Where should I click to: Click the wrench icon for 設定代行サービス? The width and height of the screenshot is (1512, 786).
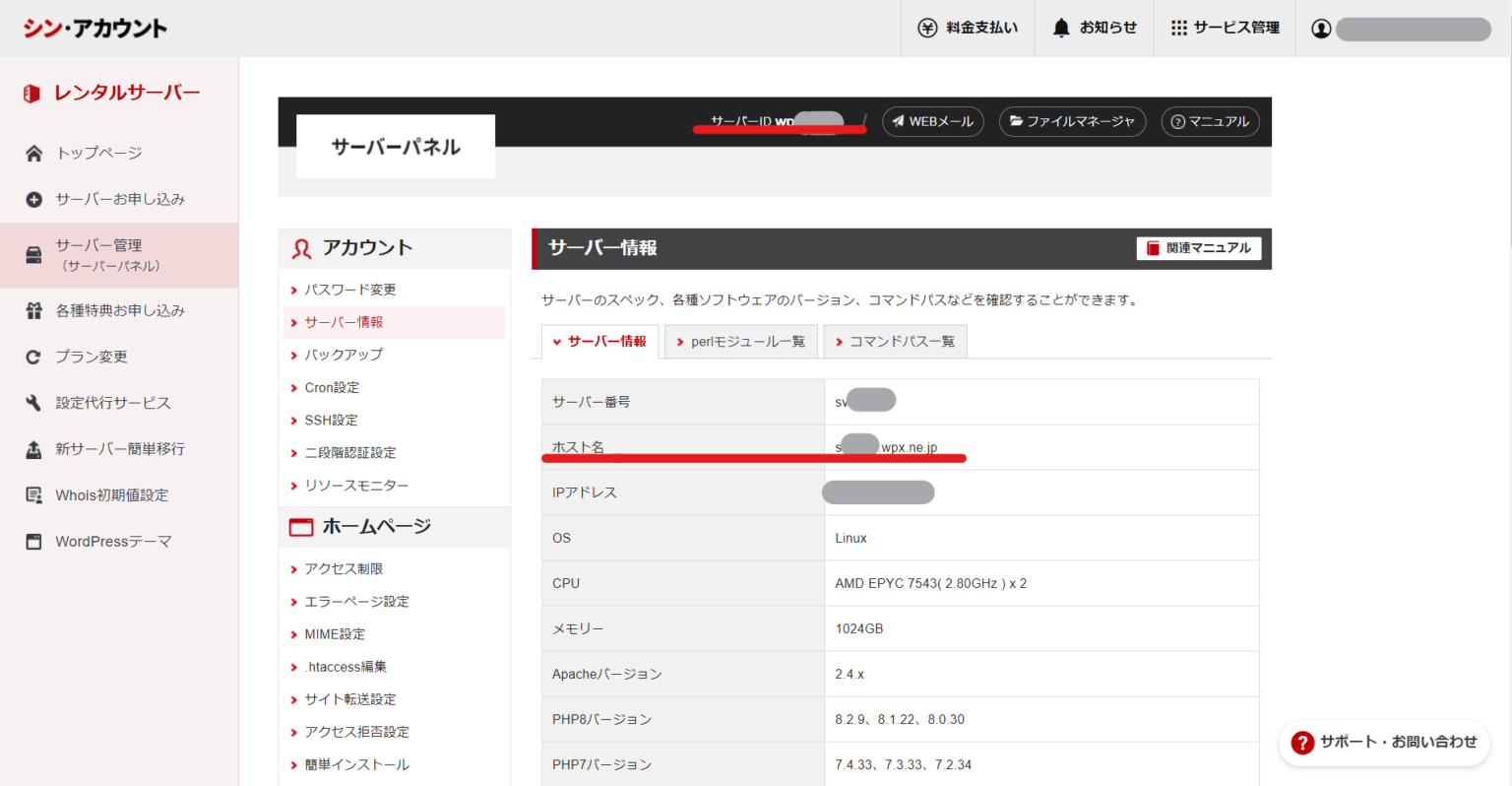pos(33,403)
